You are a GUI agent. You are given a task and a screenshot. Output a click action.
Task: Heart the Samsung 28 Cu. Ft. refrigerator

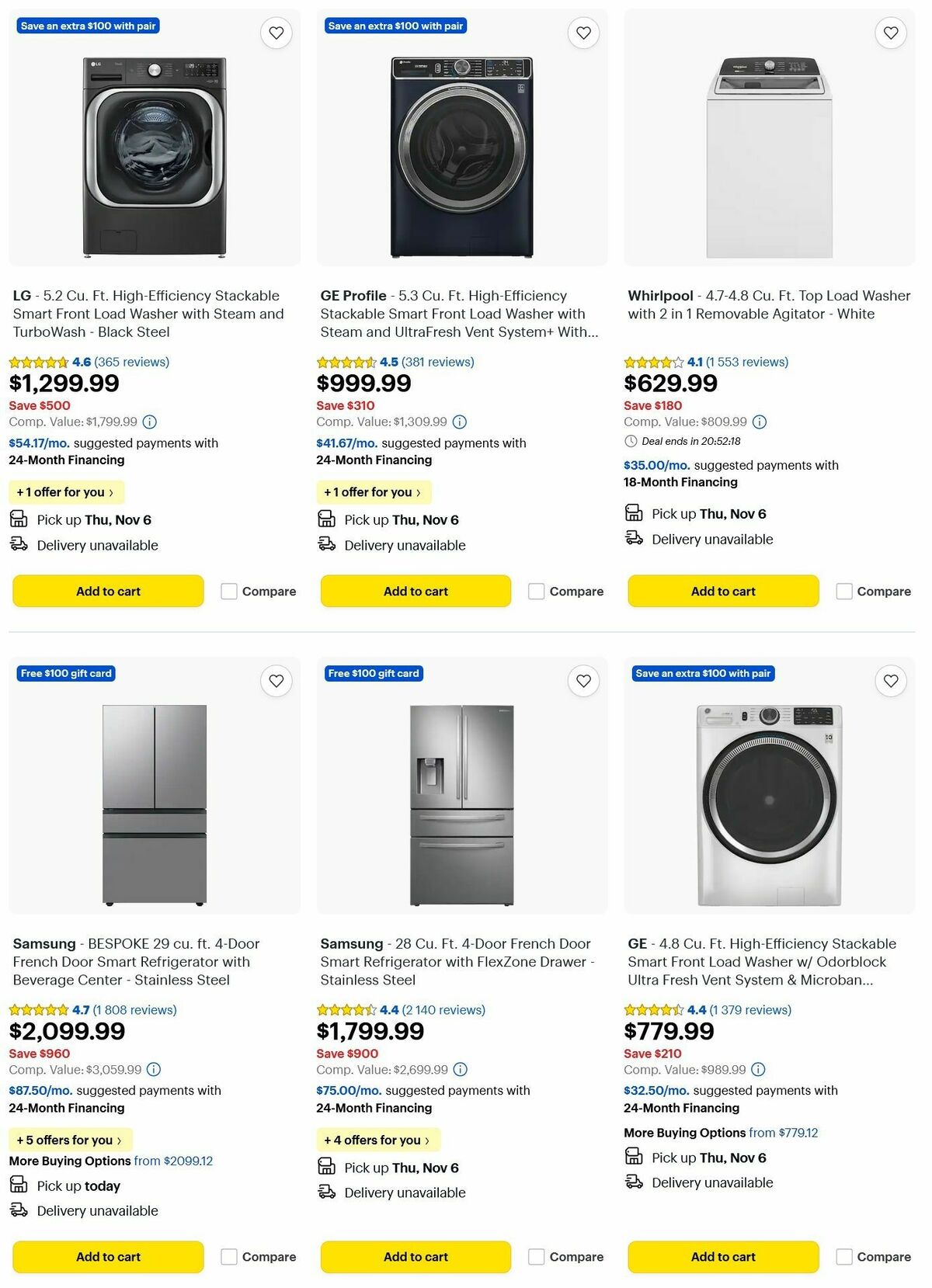click(x=583, y=681)
